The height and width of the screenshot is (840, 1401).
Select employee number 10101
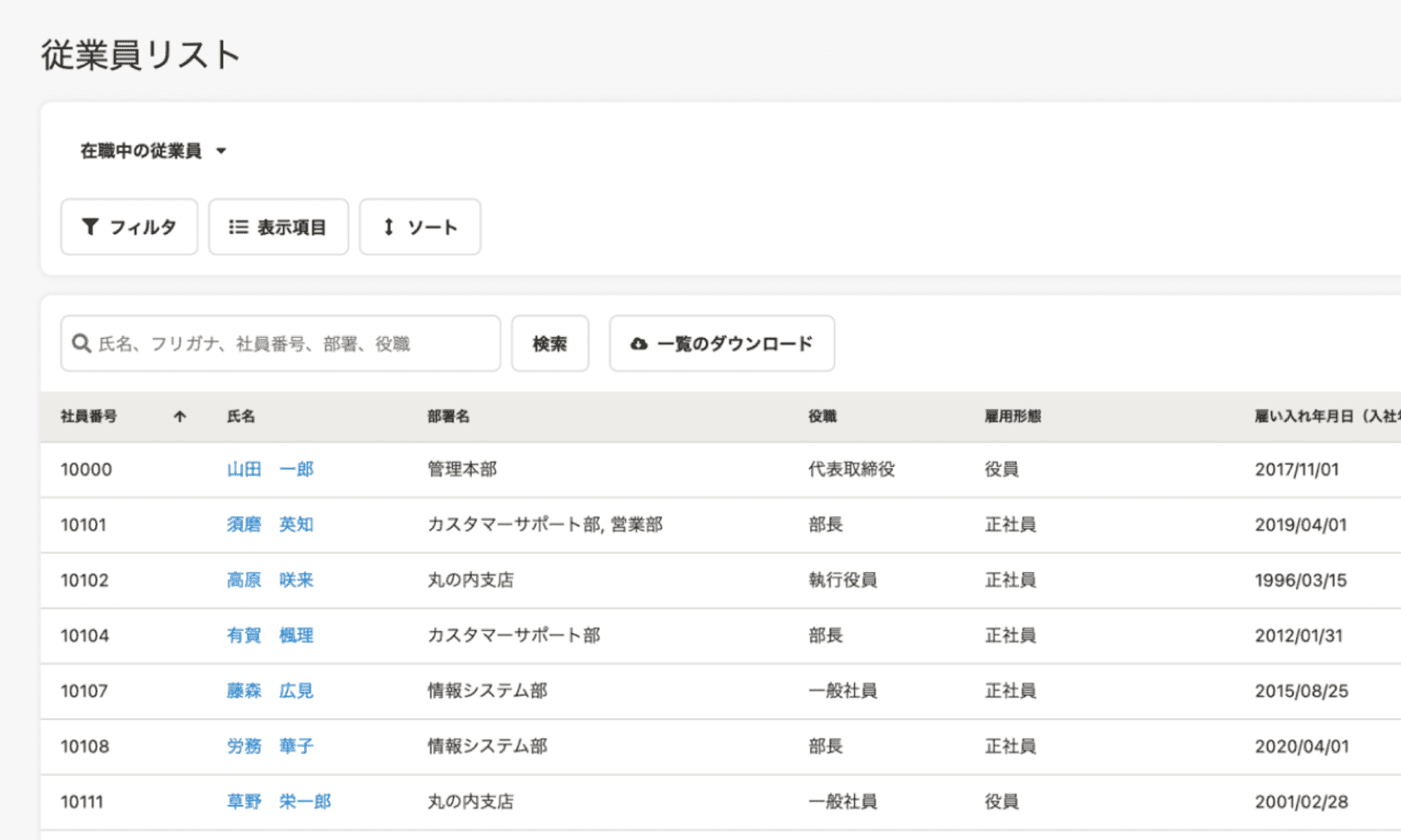click(83, 524)
